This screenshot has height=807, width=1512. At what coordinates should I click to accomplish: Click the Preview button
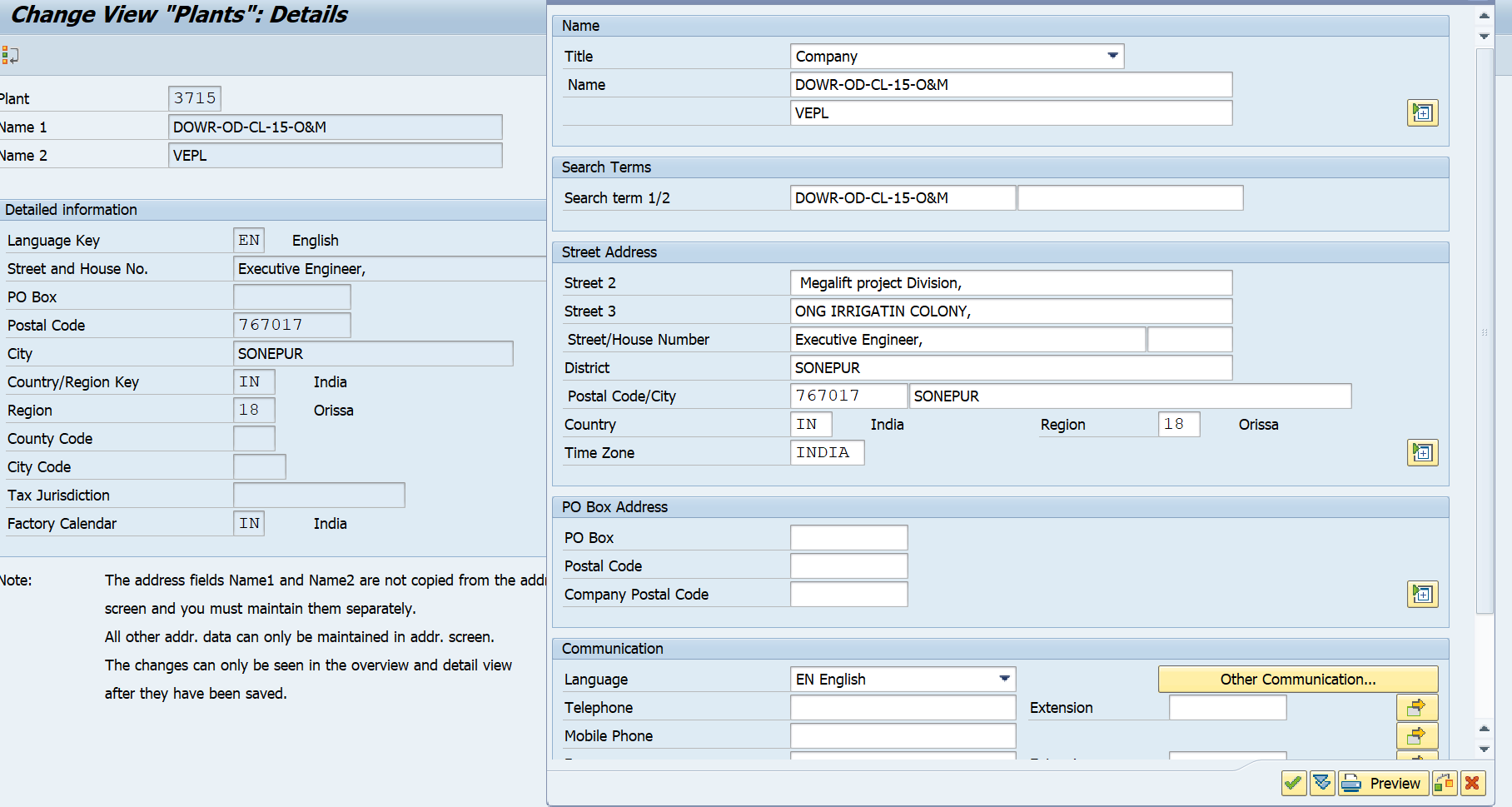tap(1383, 784)
